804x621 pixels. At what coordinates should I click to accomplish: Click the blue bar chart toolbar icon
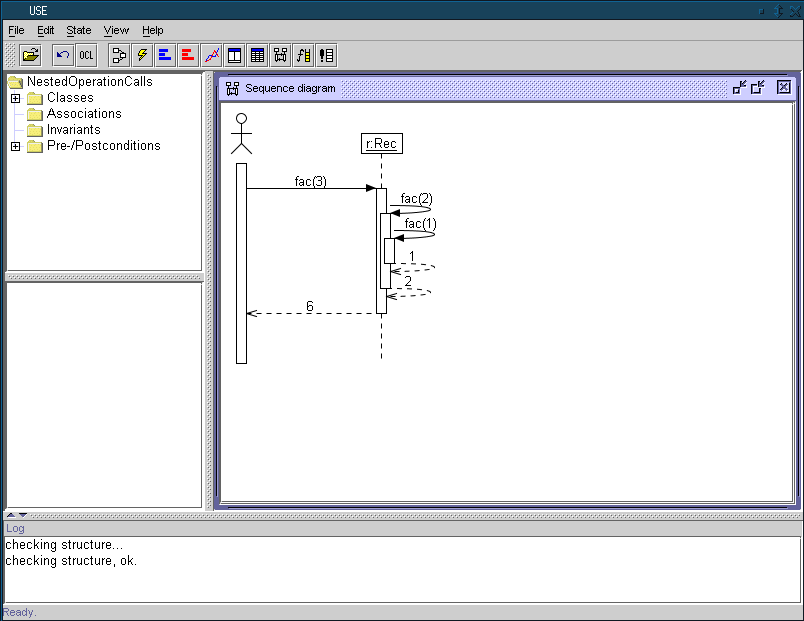tap(165, 55)
